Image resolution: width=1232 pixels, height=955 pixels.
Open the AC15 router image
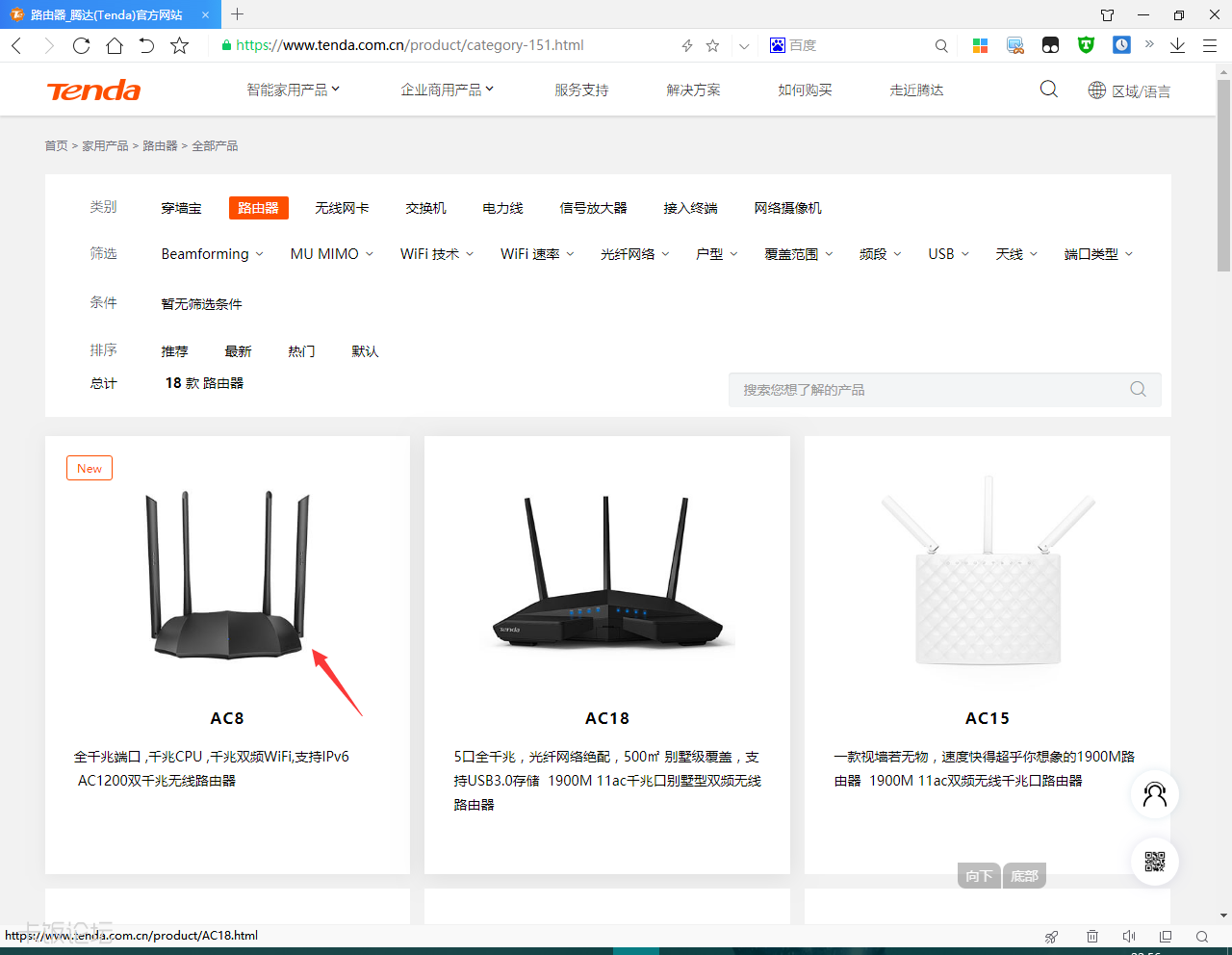click(x=988, y=570)
